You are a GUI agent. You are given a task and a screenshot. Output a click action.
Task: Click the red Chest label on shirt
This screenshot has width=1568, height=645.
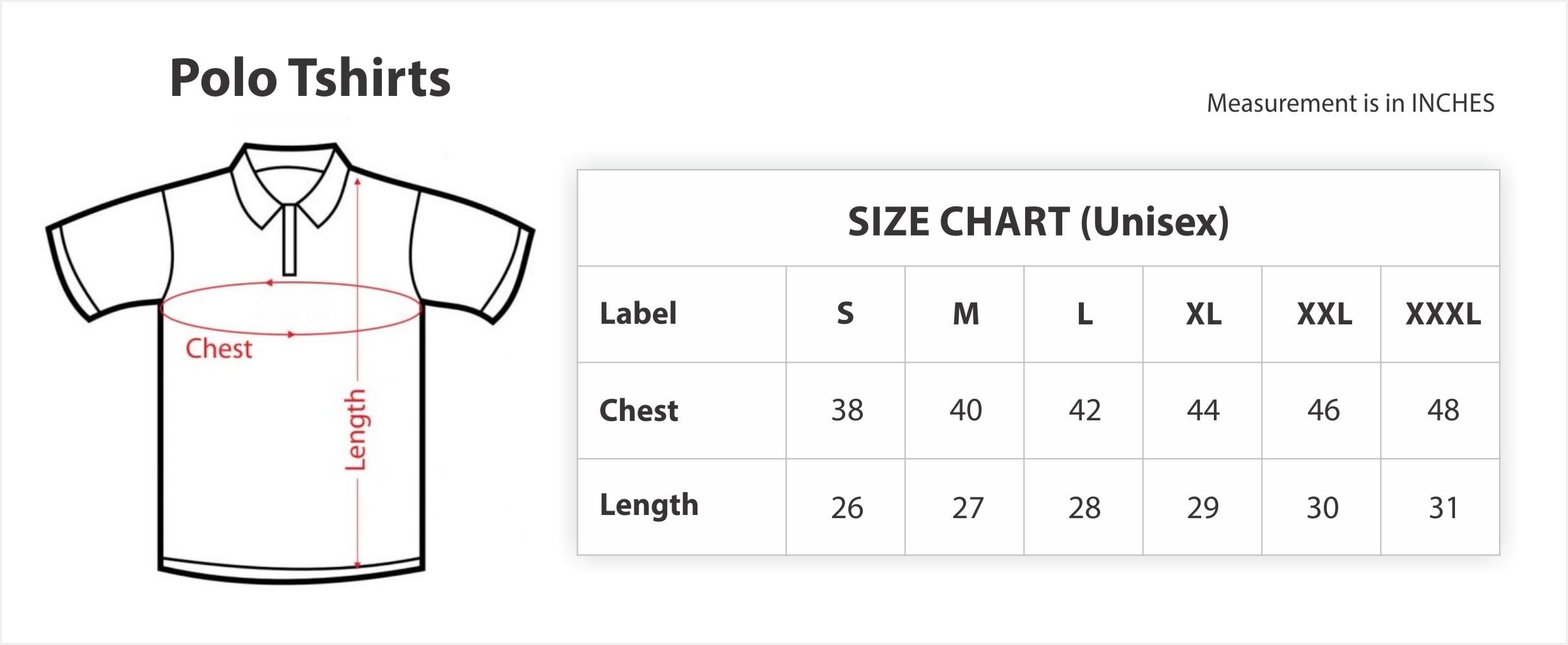[x=218, y=349]
